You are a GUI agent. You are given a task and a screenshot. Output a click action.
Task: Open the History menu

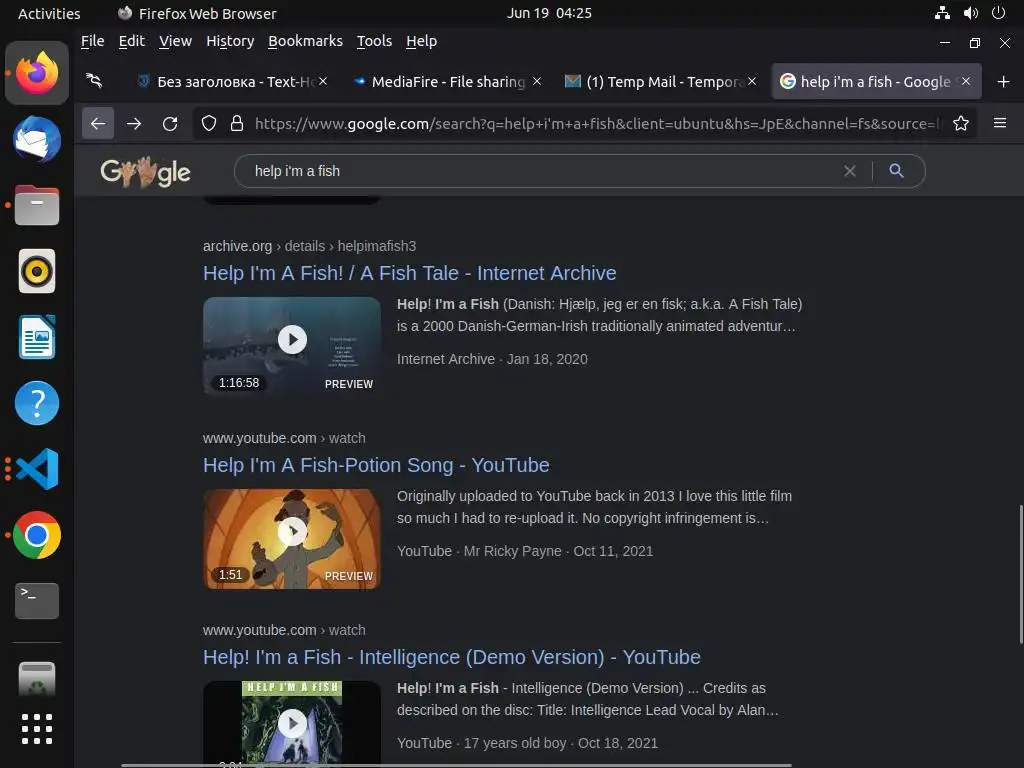[x=230, y=41]
